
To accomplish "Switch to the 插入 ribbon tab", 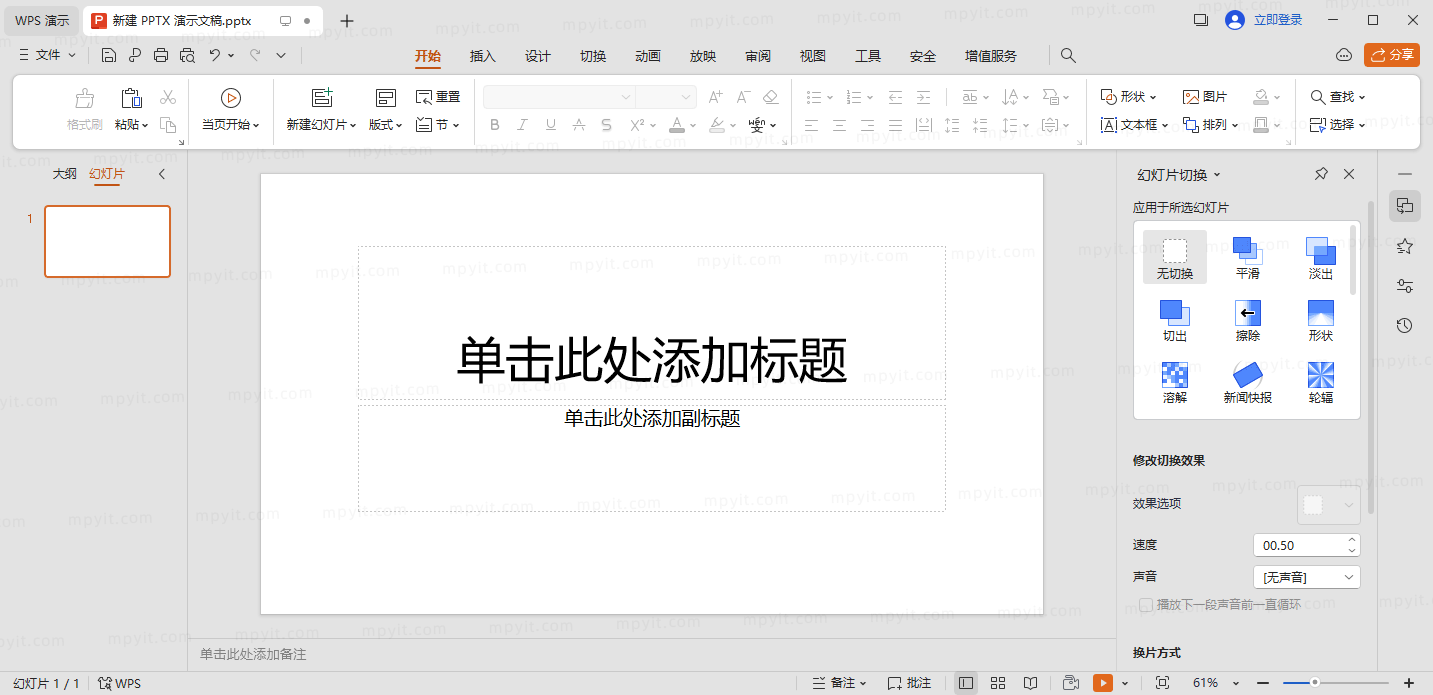I will tap(483, 56).
